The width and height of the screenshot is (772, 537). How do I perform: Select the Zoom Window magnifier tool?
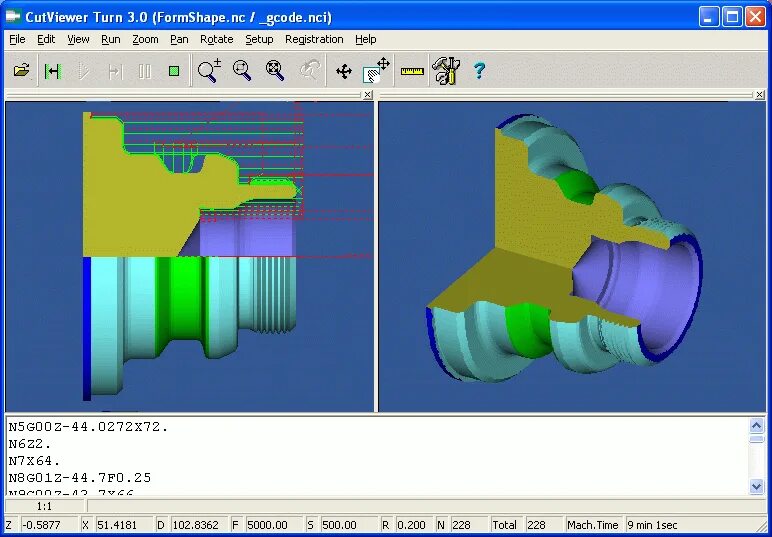point(242,70)
